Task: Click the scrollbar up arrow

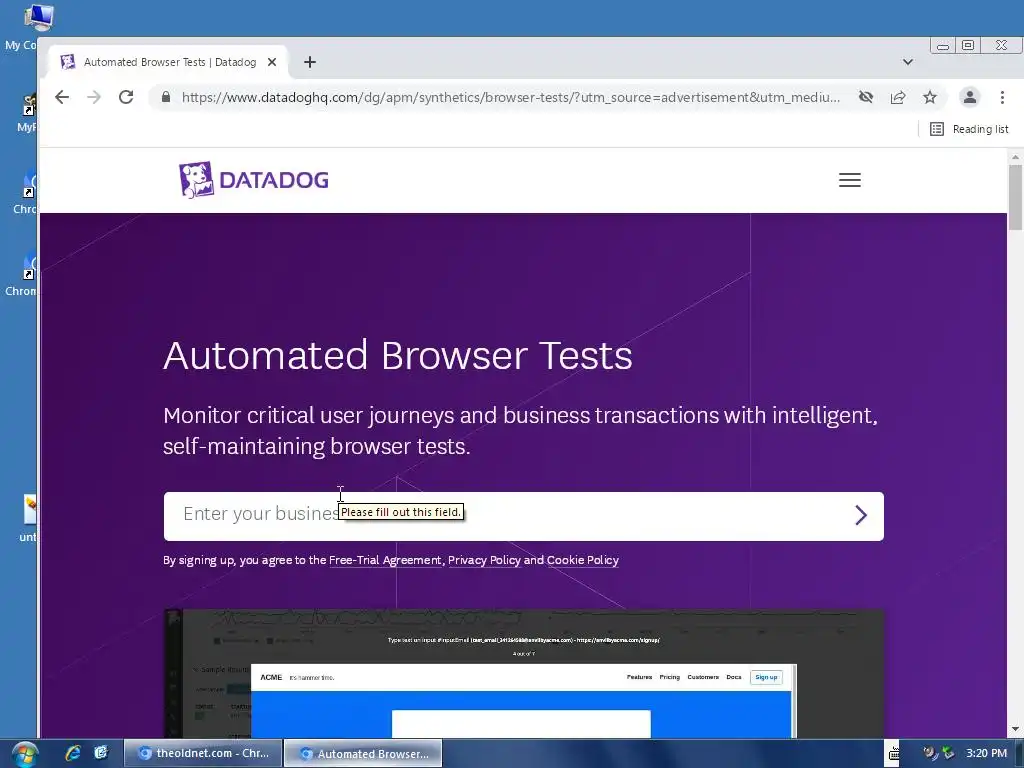Action: (1015, 157)
